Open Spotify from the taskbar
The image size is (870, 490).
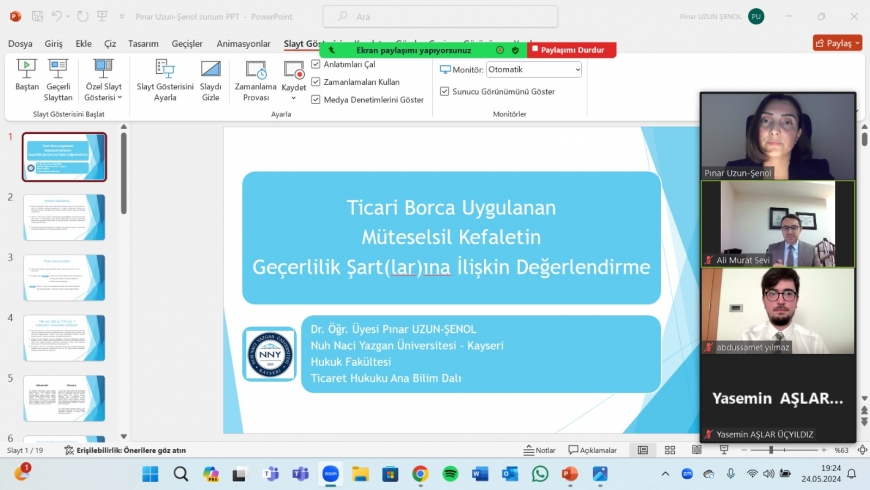pyautogui.click(x=450, y=473)
